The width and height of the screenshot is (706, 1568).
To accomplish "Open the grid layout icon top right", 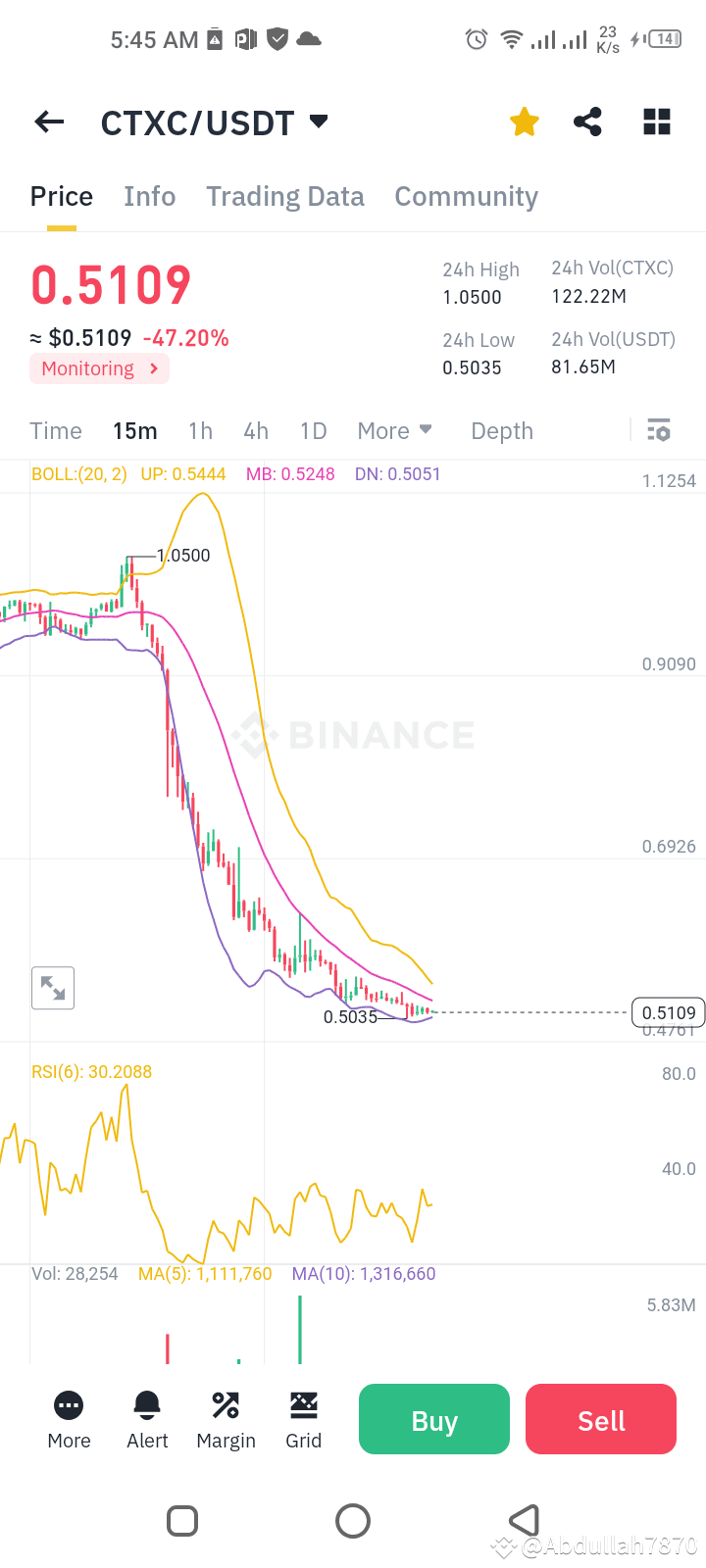I will (655, 122).
